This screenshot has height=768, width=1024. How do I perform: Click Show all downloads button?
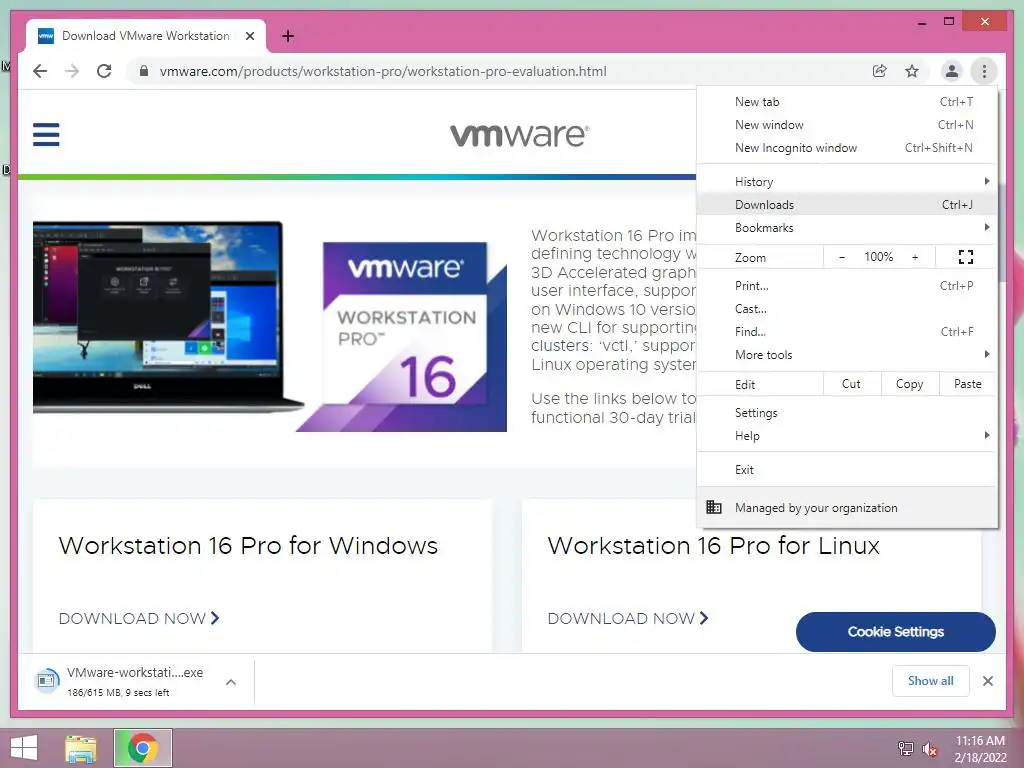click(931, 681)
